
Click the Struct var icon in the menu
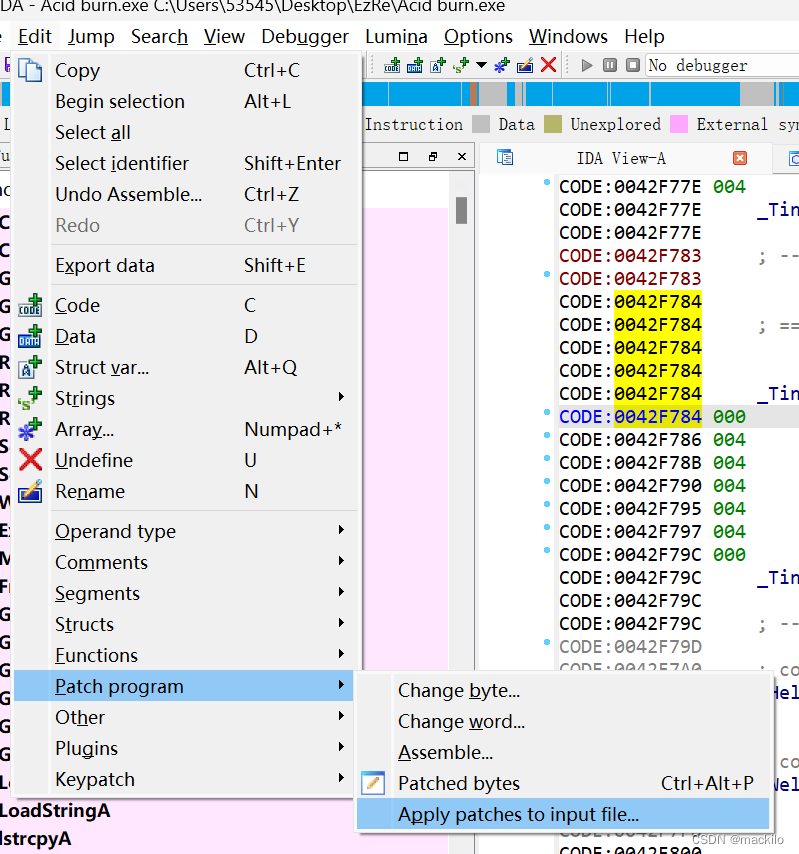(x=29, y=368)
